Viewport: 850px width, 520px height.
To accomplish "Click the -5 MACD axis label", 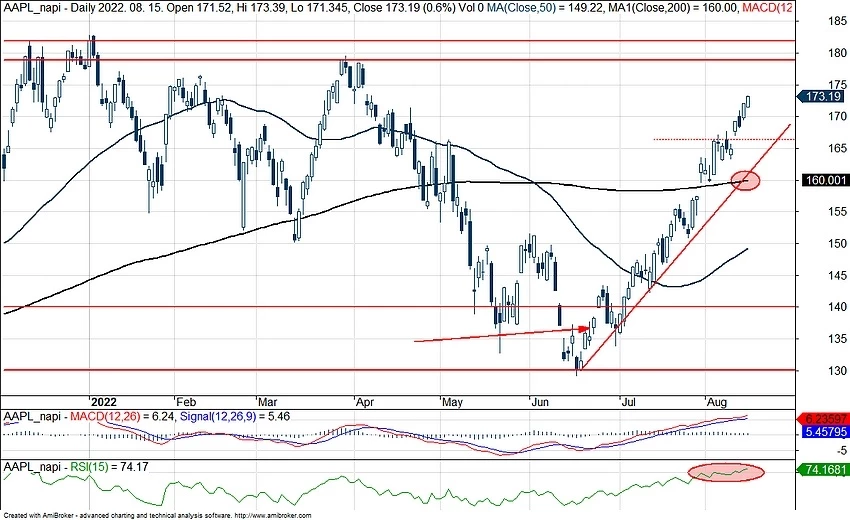I will 841,451.
